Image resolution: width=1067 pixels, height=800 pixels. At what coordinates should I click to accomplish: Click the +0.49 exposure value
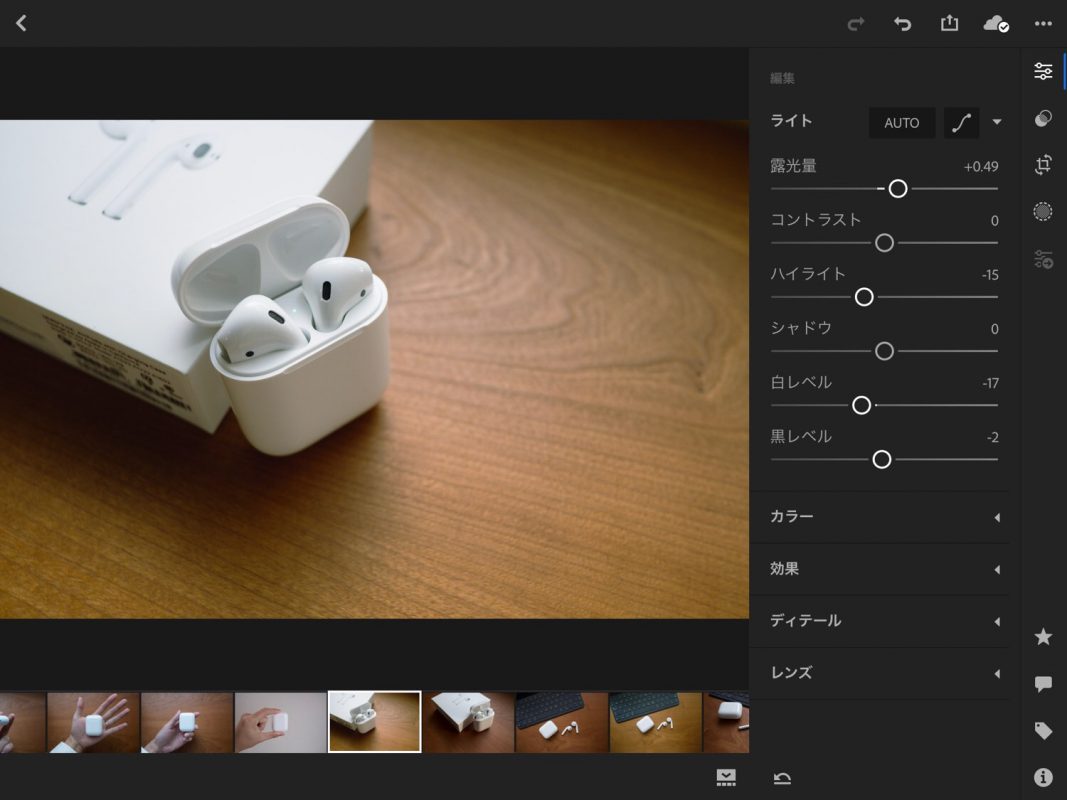click(981, 167)
